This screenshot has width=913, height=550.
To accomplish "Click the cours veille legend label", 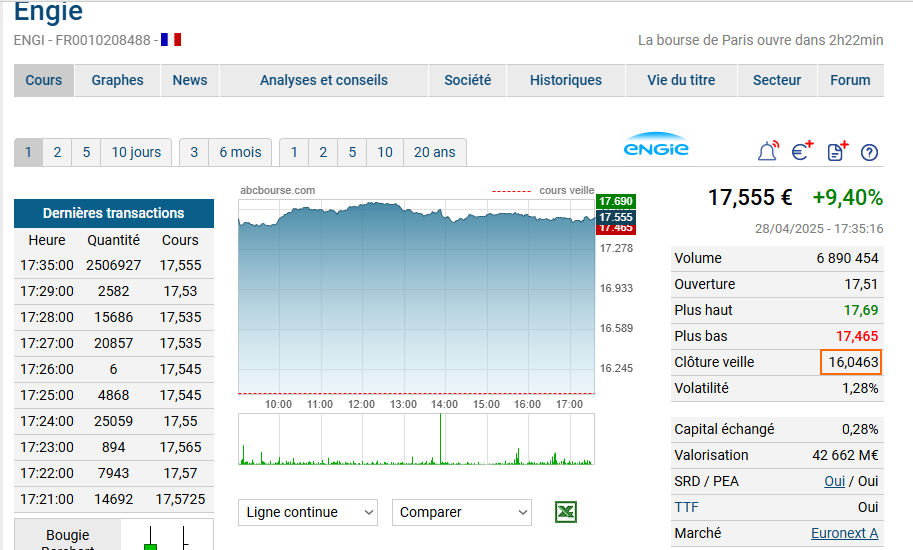I will coord(567,190).
